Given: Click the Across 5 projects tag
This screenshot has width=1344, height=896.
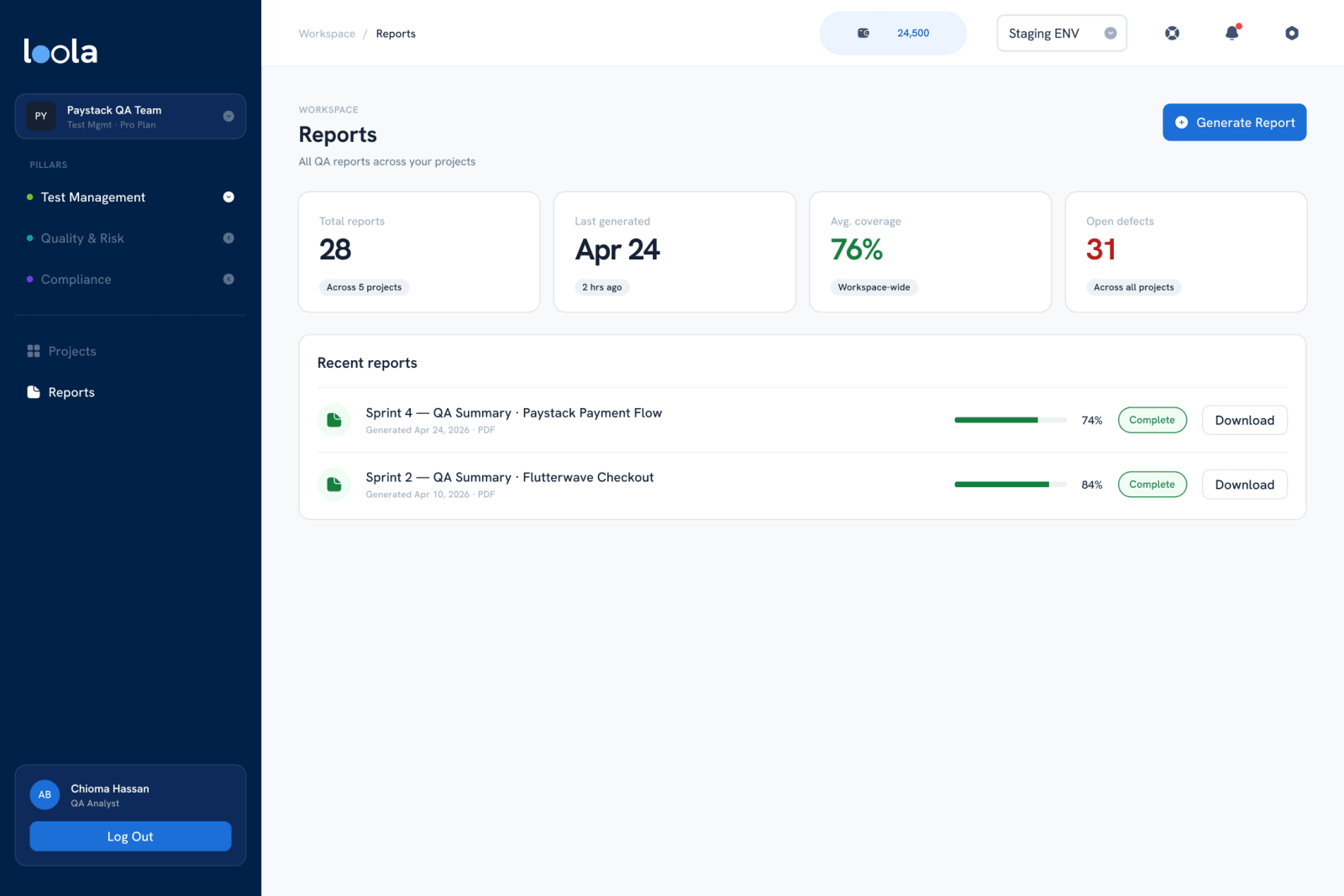Looking at the screenshot, I should click(x=364, y=287).
